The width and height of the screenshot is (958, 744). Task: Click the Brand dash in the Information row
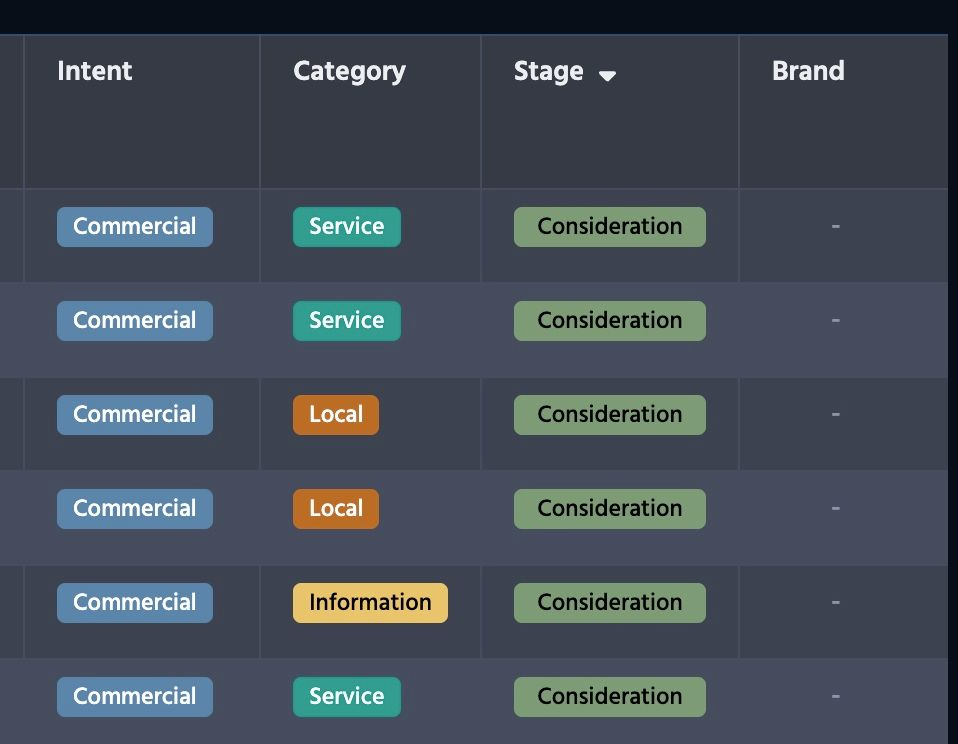[x=835, y=603]
